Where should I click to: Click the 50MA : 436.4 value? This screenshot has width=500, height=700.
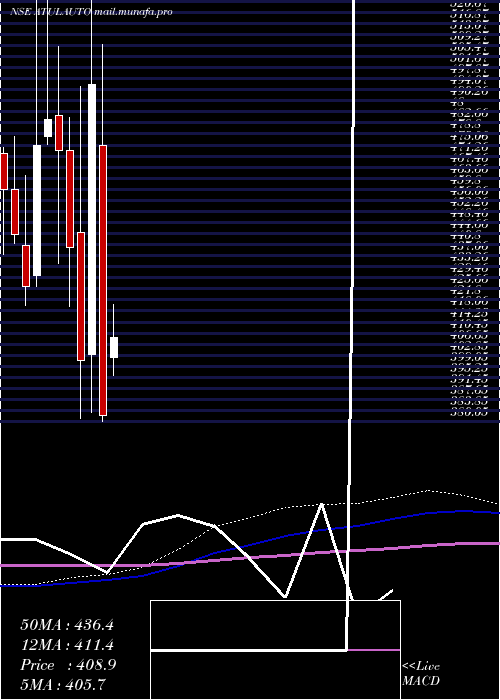click(67, 625)
